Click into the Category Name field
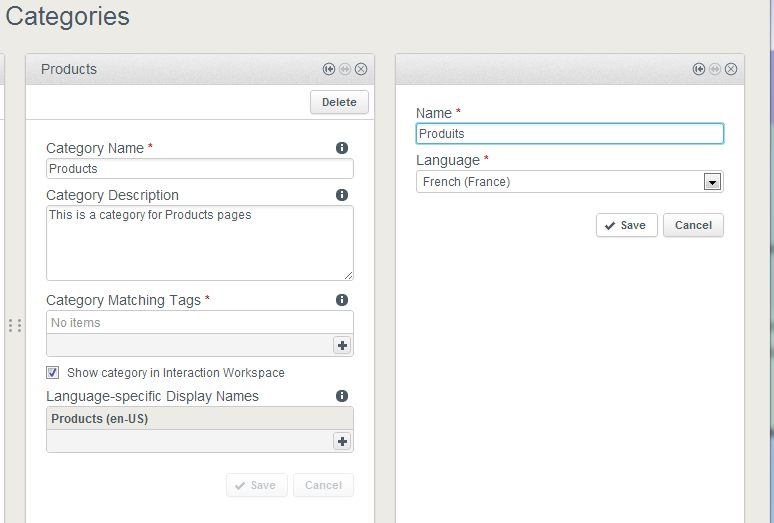774x523 pixels. pos(199,169)
